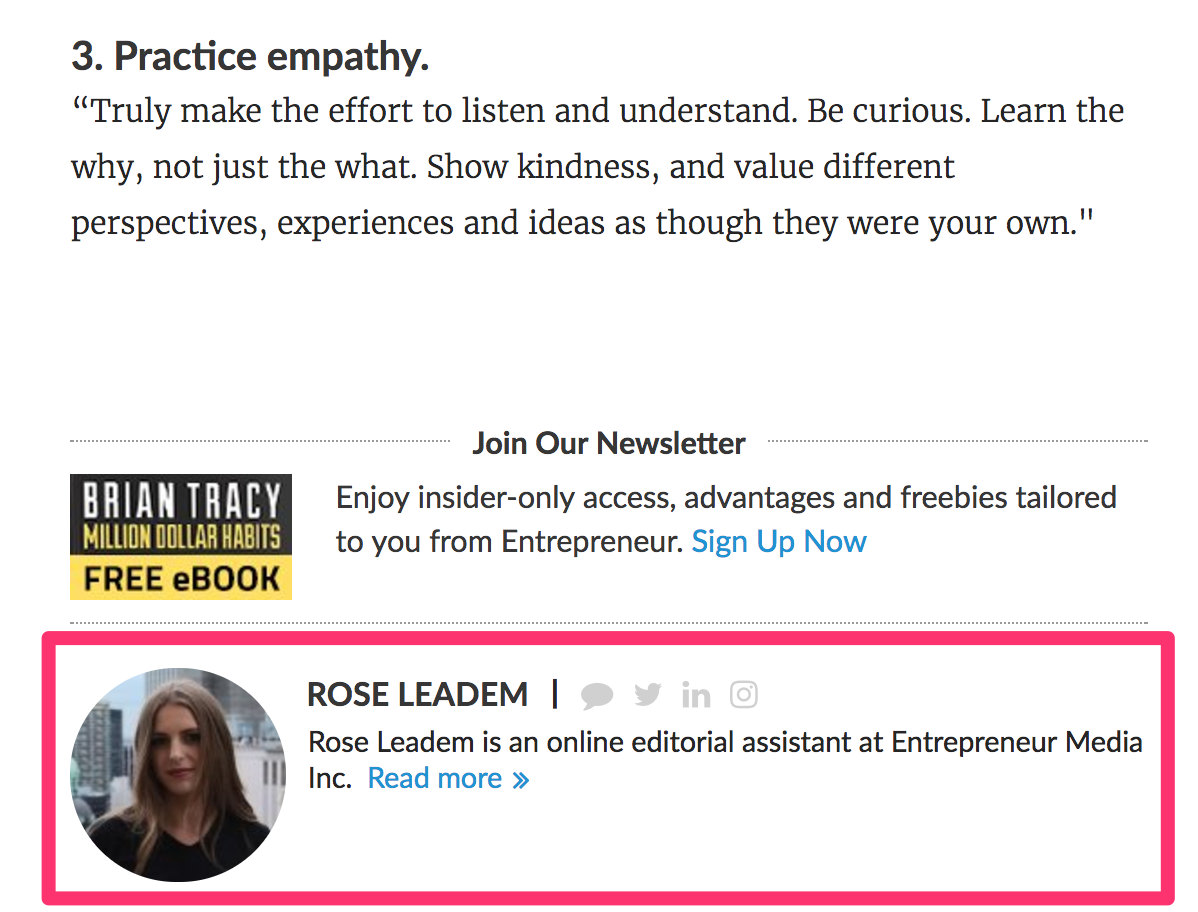Screen dimensions: 1198x912
Task: Click the BRIAN TRACY title on banner
Action: 181,500
